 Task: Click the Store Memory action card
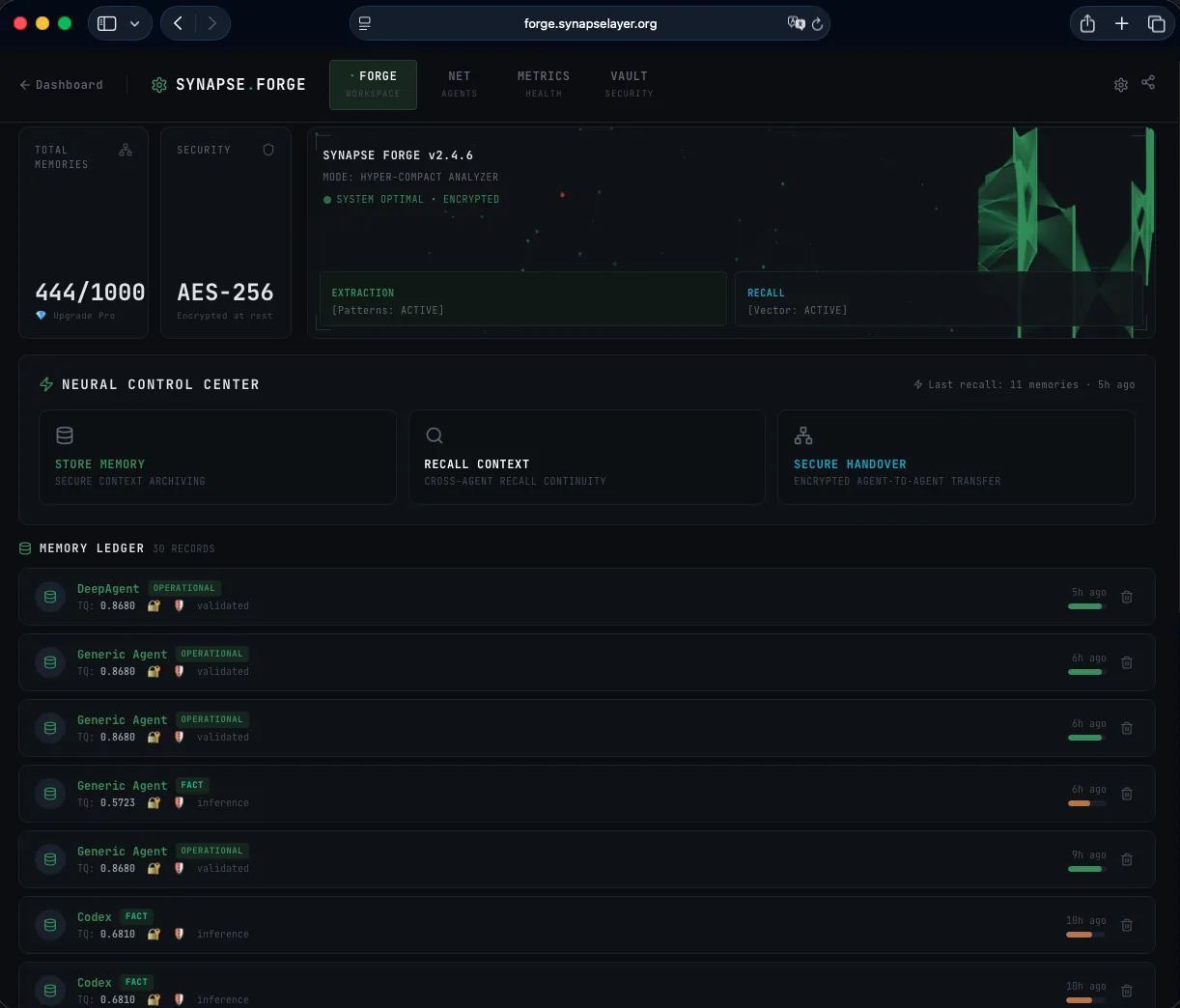(x=217, y=458)
